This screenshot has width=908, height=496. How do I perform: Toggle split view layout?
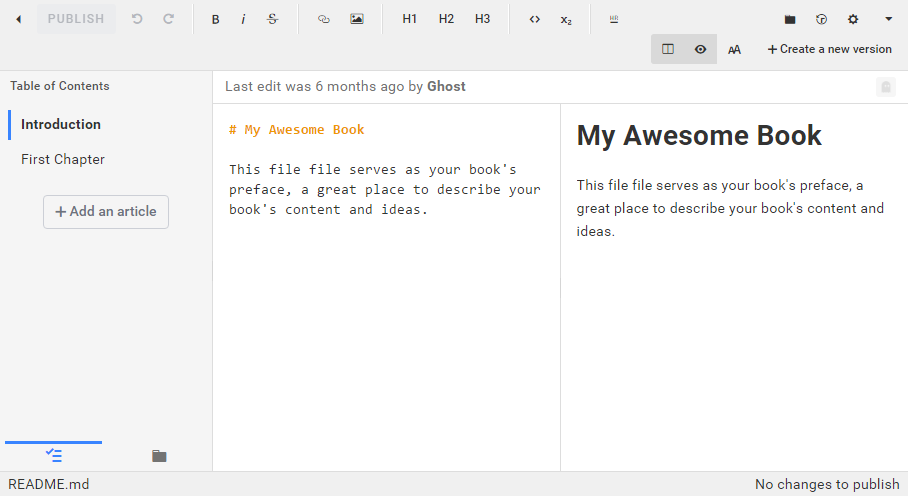click(x=668, y=49)
